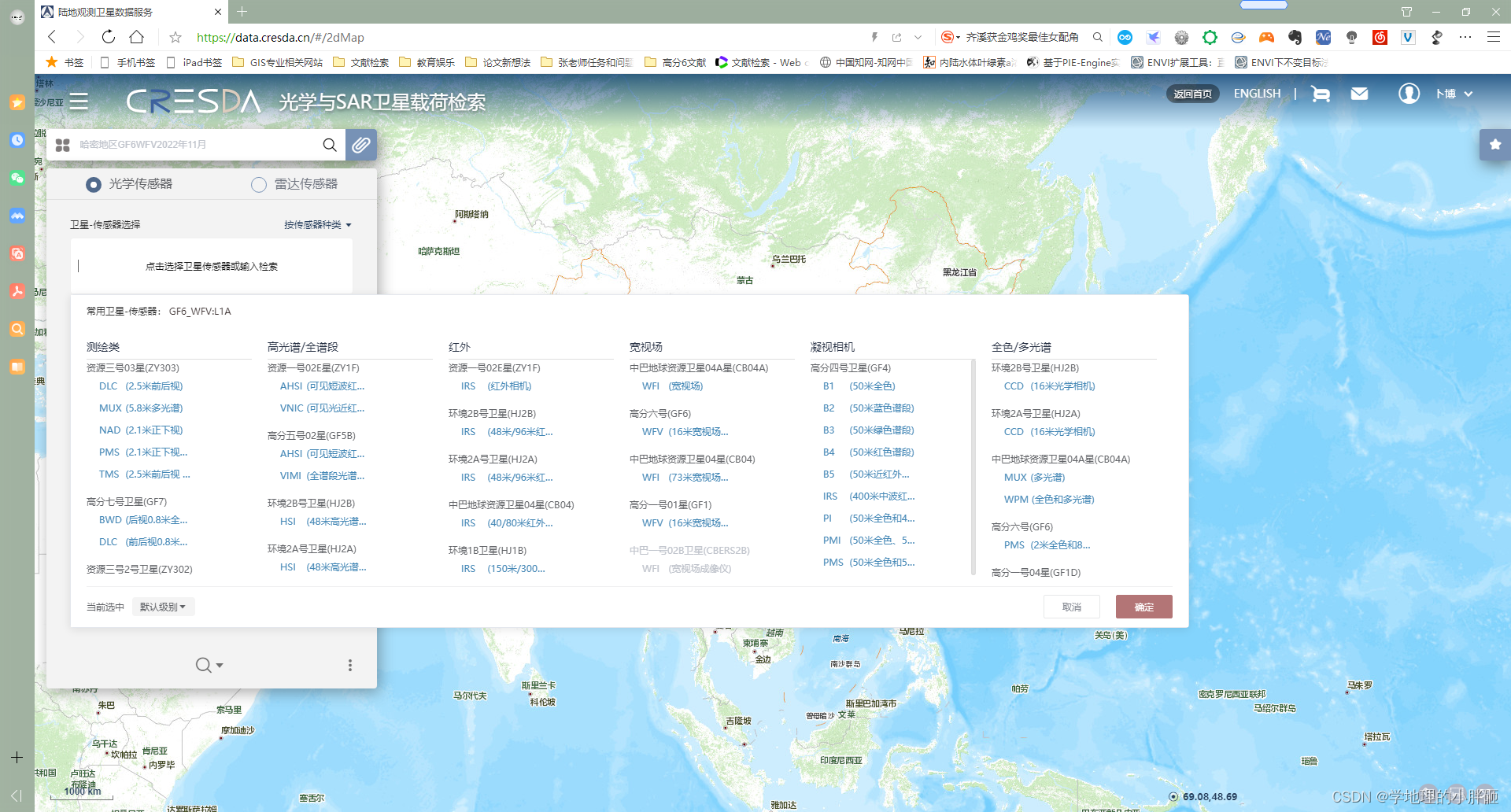Click the paperclip attachment button
Viewport: 1511px width, 812px height.
pyautogui.click(x=361, y=145)
